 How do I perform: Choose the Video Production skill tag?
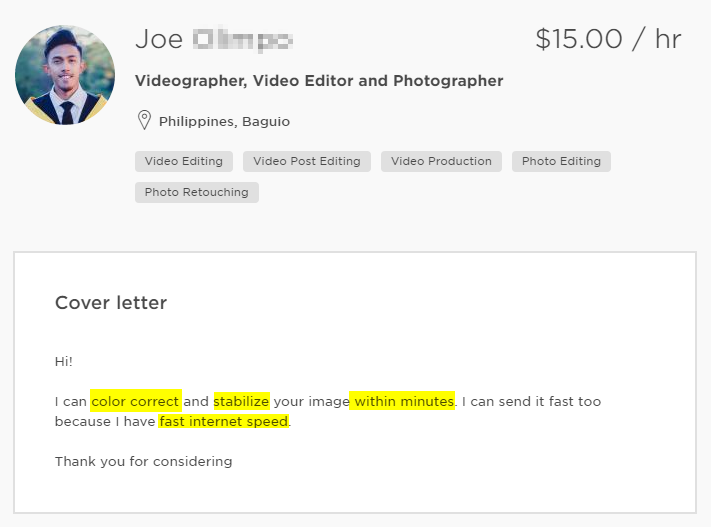[x=441, y=161]
